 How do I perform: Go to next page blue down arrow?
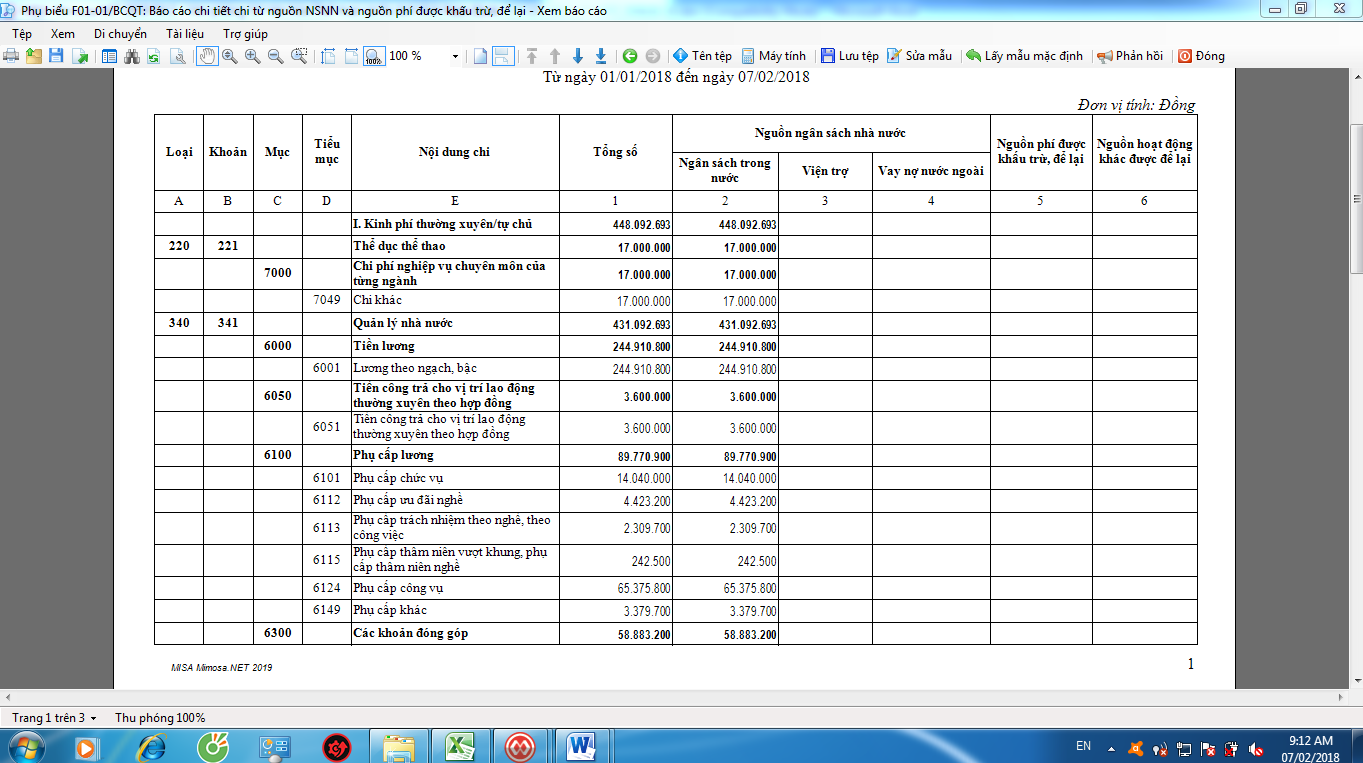(x=578, y=56)
